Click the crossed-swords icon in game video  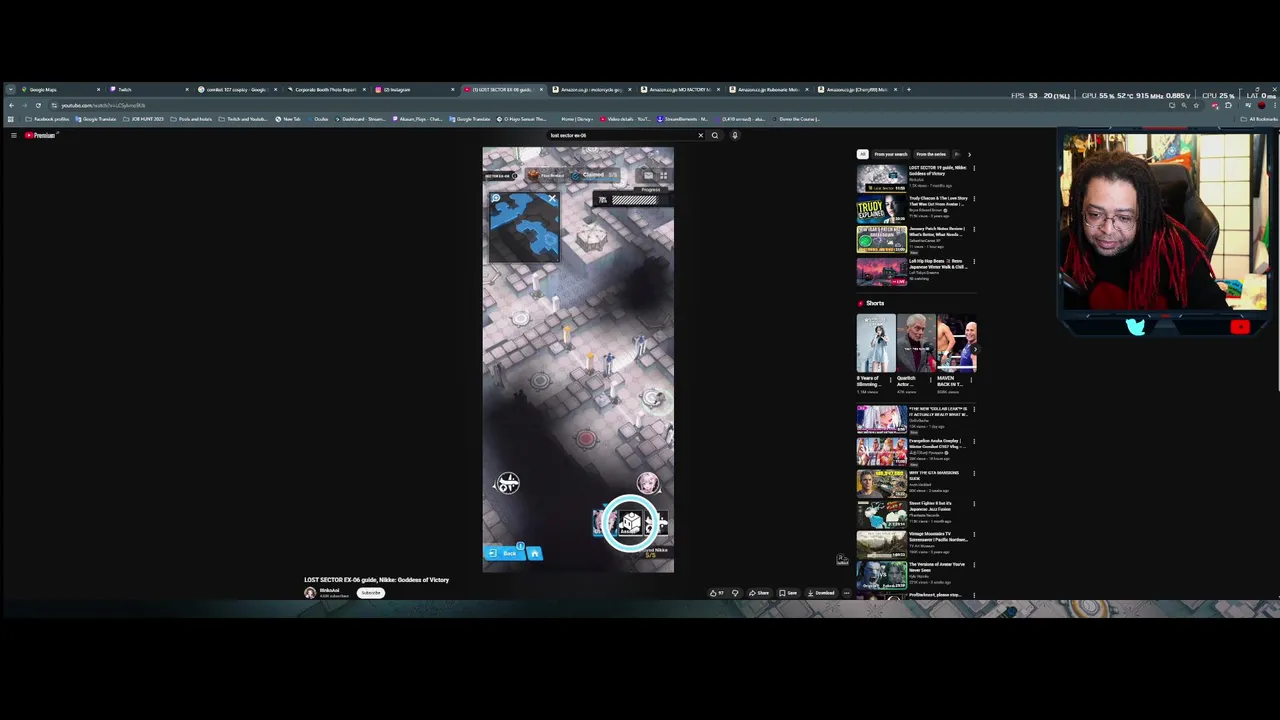click(x=508, y=484)
